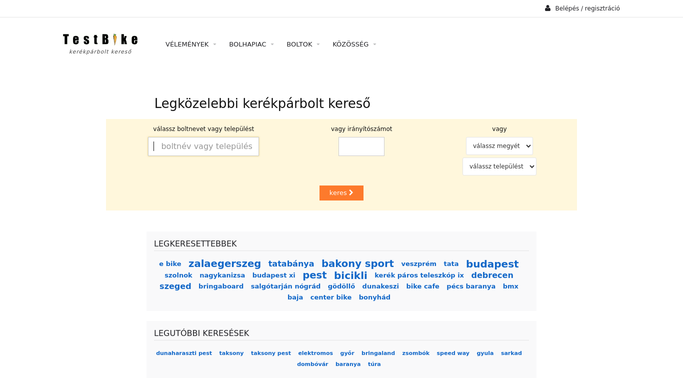Viewport: 683px width, 384px height.
Task: Select the 'zalaegerszeg' popular search tag
Action: pyautogui.click(x=224, y=263)
